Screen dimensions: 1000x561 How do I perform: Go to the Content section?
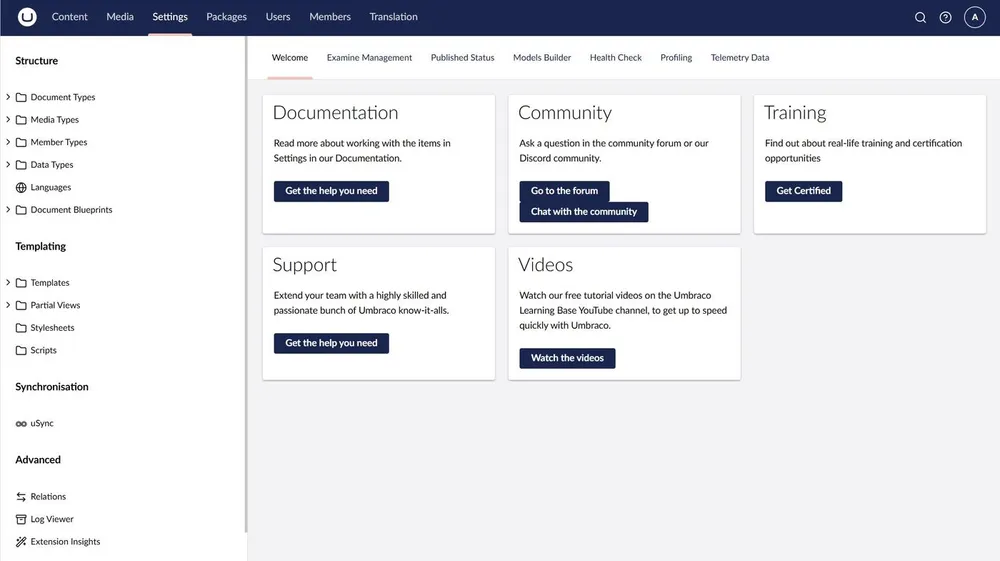tap(70, 17)
